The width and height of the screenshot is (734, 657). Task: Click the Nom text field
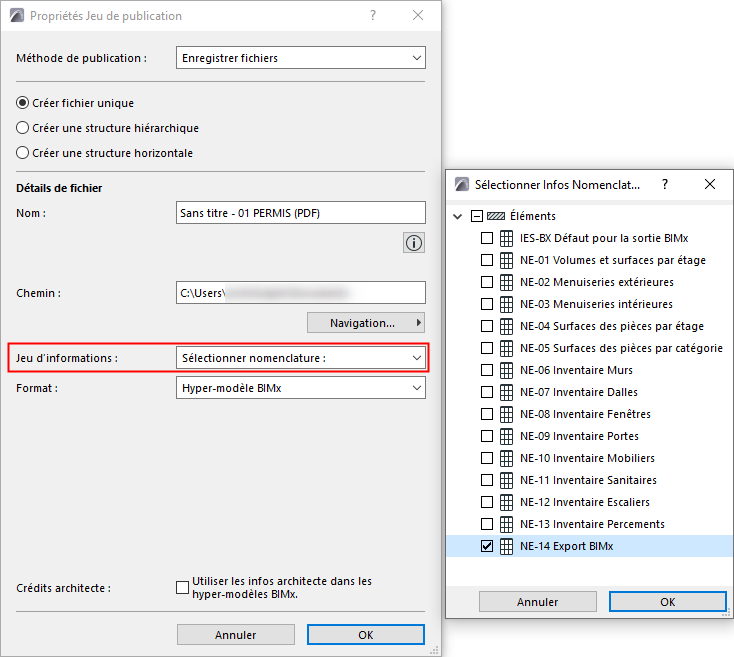[x=301, y=213]
